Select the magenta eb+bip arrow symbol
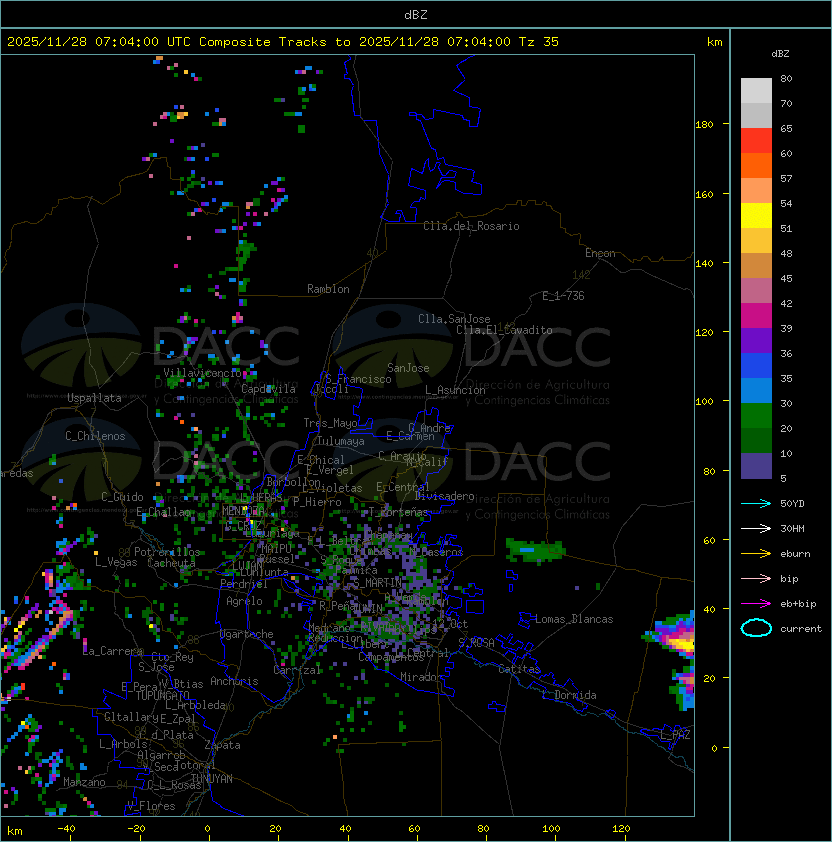Viewport: 832px width, 842px height. click(756, 604)
